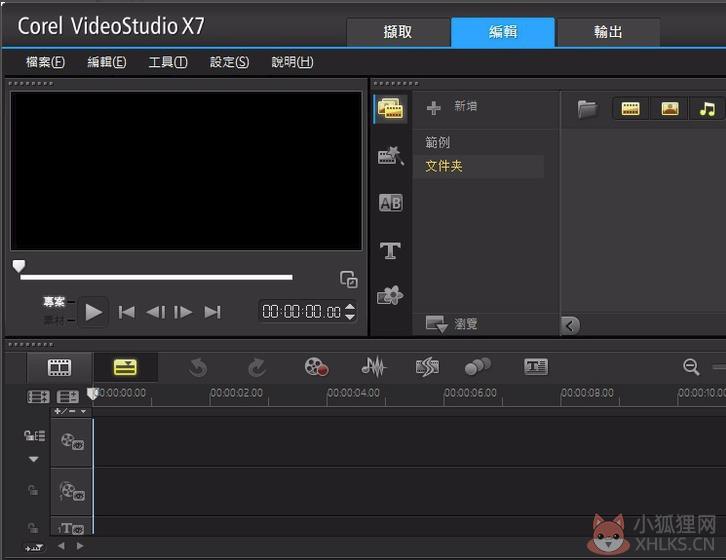Select the 範例 sample folder
The image size is (726, 560).
point(438,142)
